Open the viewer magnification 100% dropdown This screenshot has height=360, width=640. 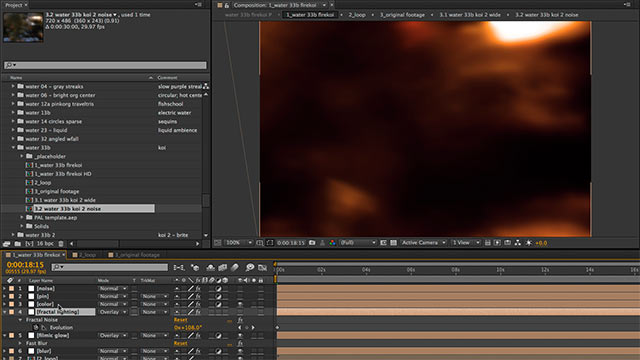pos(239,242)
